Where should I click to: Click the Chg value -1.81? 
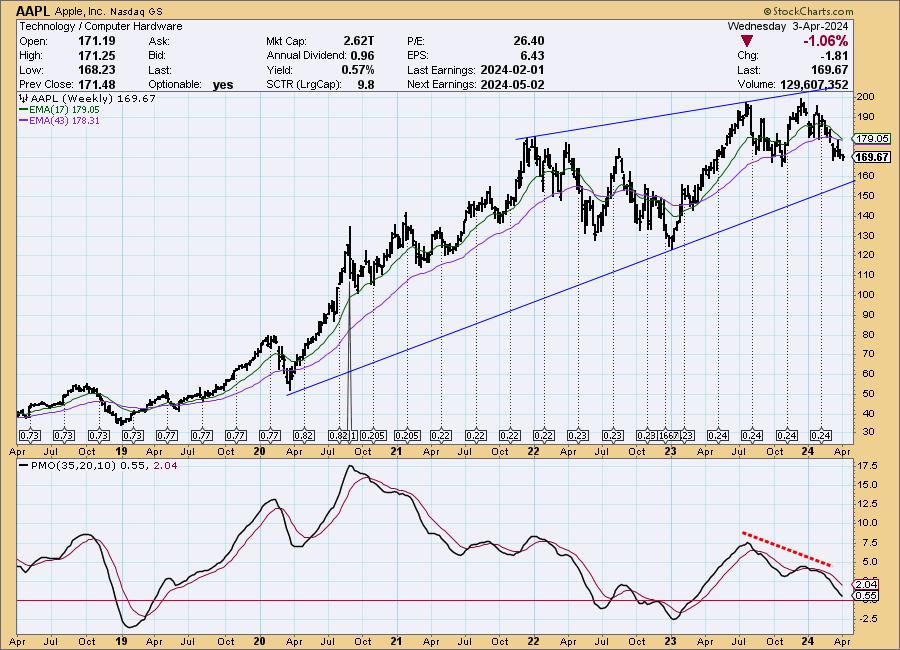click(835, 56)
